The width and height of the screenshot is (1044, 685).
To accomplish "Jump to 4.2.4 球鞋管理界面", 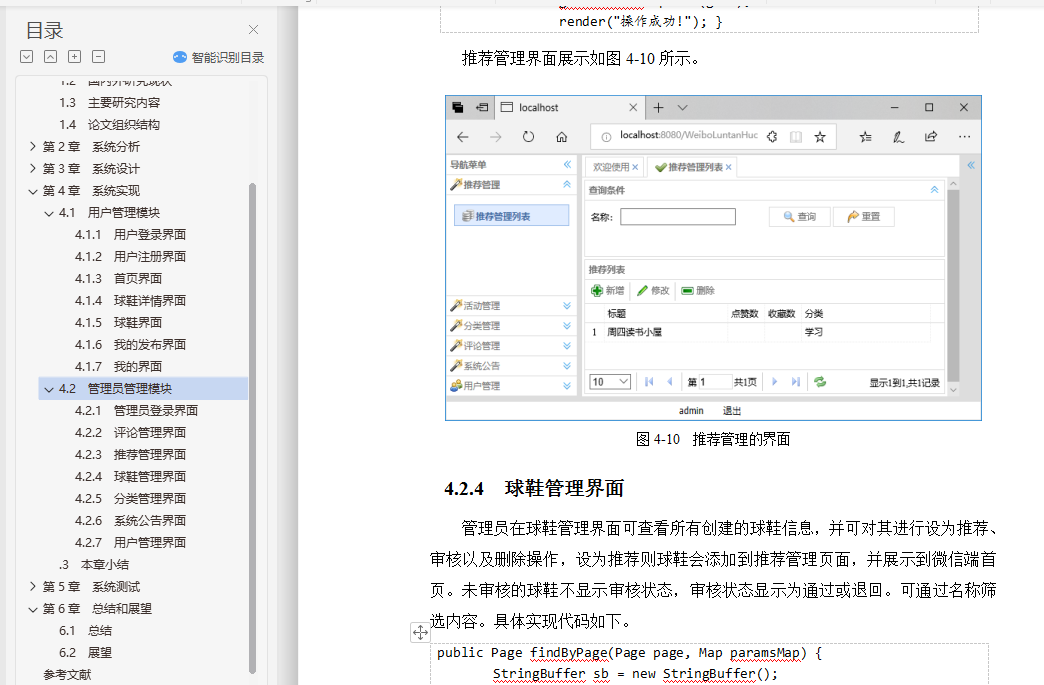I will 130,476.
